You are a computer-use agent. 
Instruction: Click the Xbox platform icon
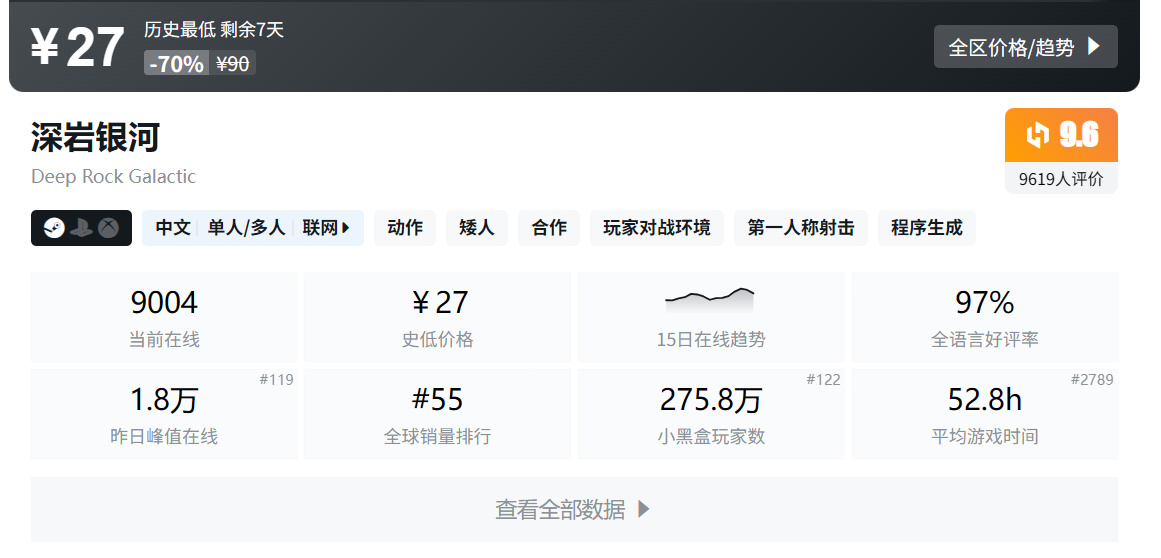click(109, 228)
